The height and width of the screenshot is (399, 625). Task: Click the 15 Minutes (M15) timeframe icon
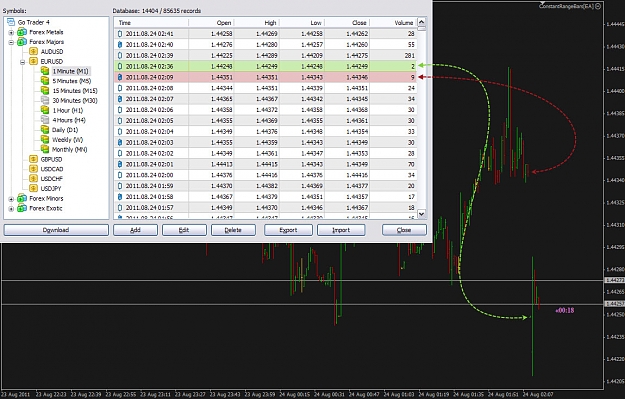(x=45, y=90)
